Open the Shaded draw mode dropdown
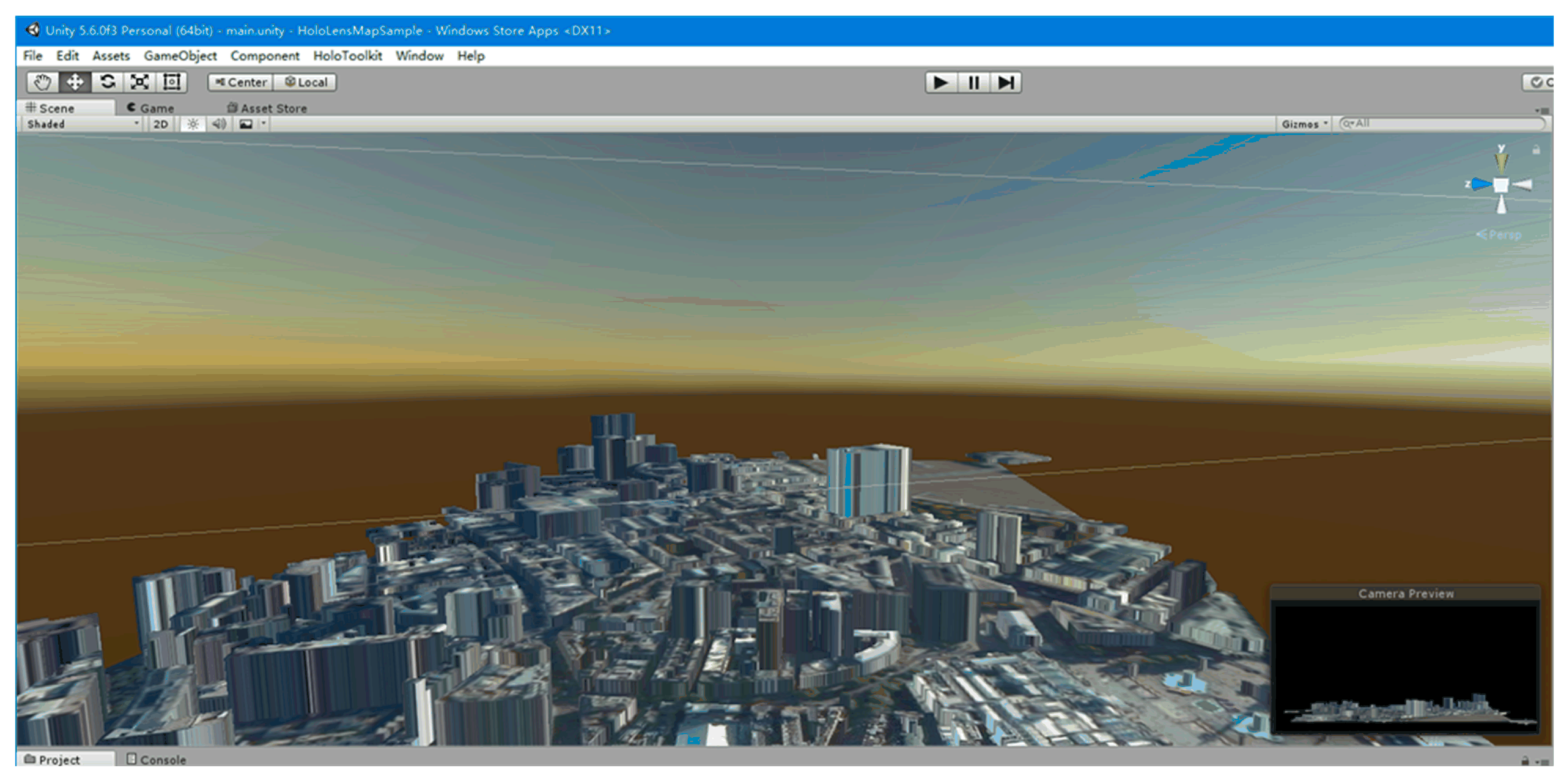 click(x=83, y=124)
